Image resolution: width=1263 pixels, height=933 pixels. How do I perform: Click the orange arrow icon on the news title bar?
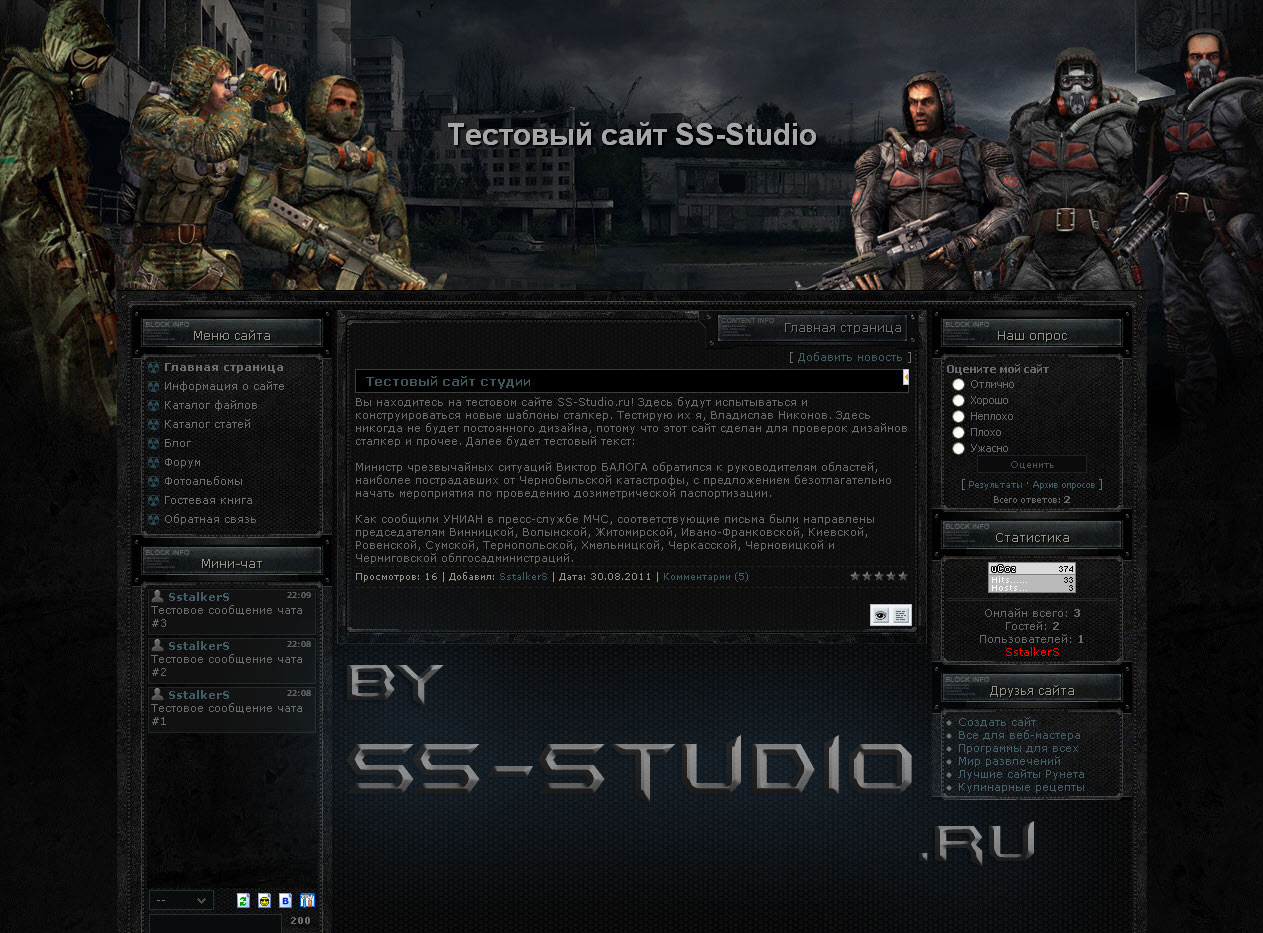(x=905, y=378)
